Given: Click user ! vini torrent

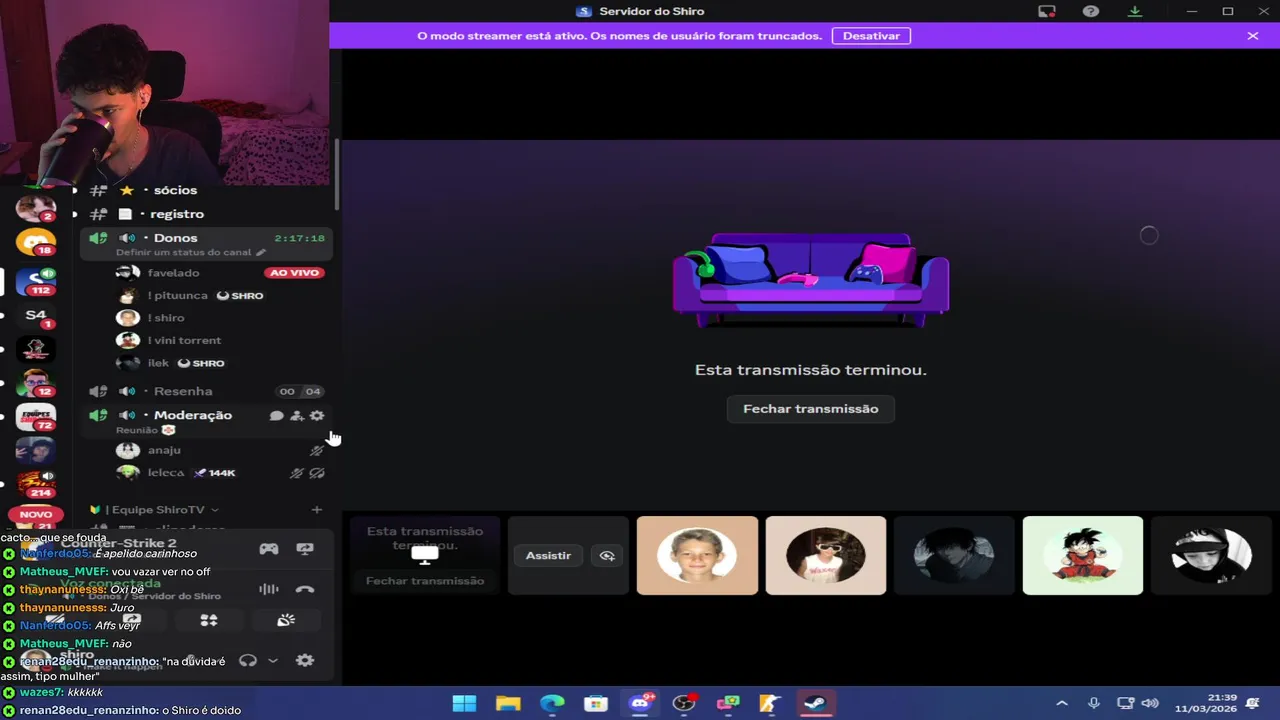Looking at the screenshot, I should pos(184,341).
